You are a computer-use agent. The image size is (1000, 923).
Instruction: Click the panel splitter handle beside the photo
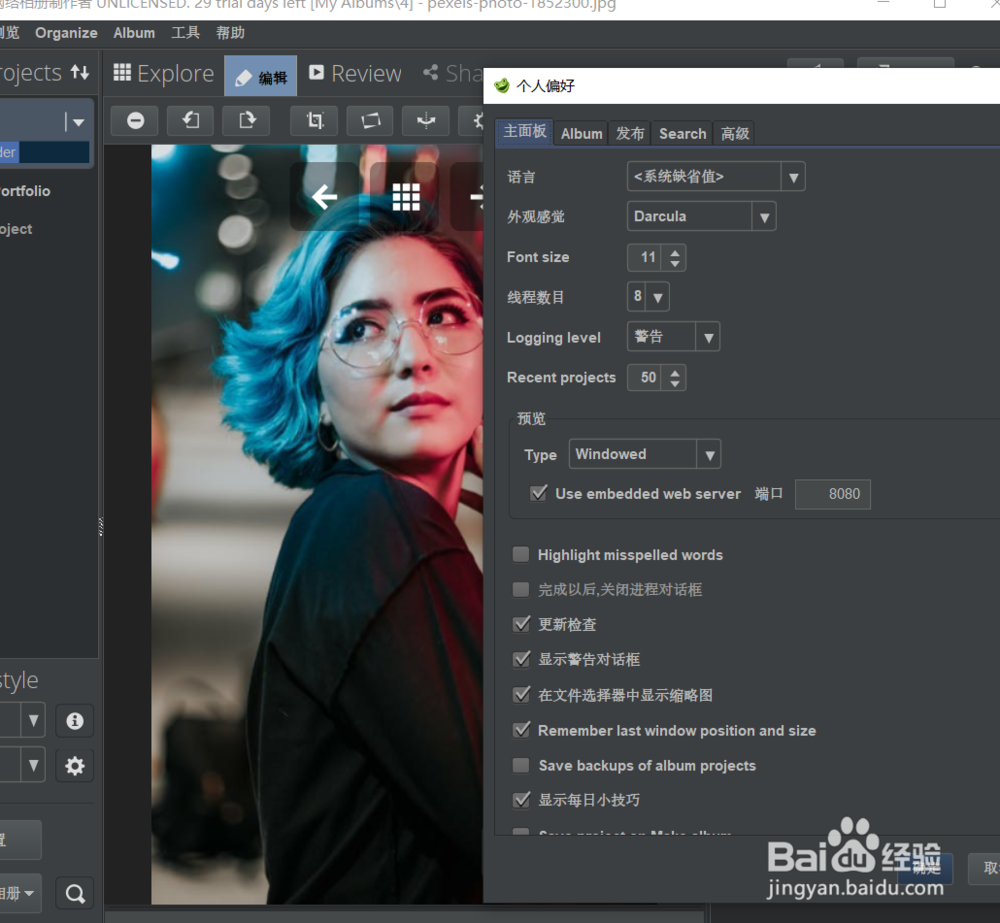(101, 526)
